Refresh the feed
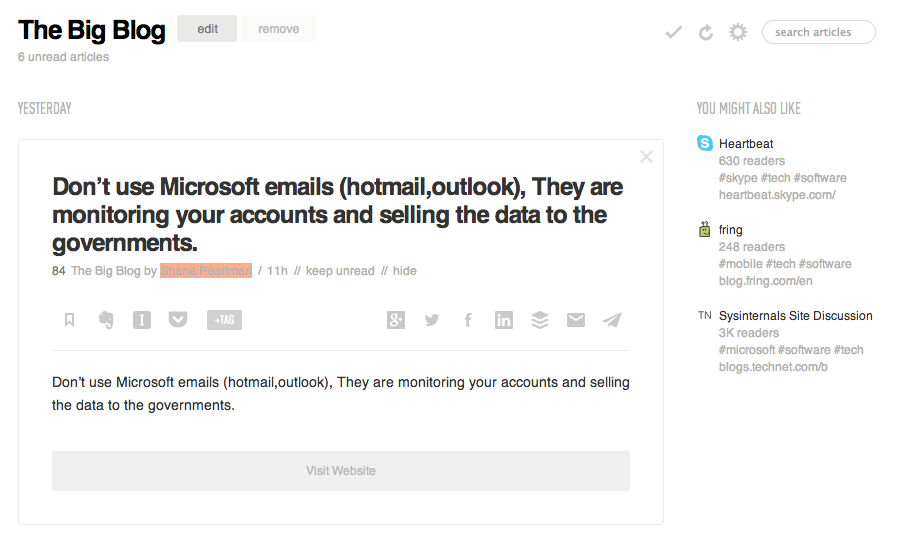The width and height of the screenshot is (901, 538). (706, 32)
